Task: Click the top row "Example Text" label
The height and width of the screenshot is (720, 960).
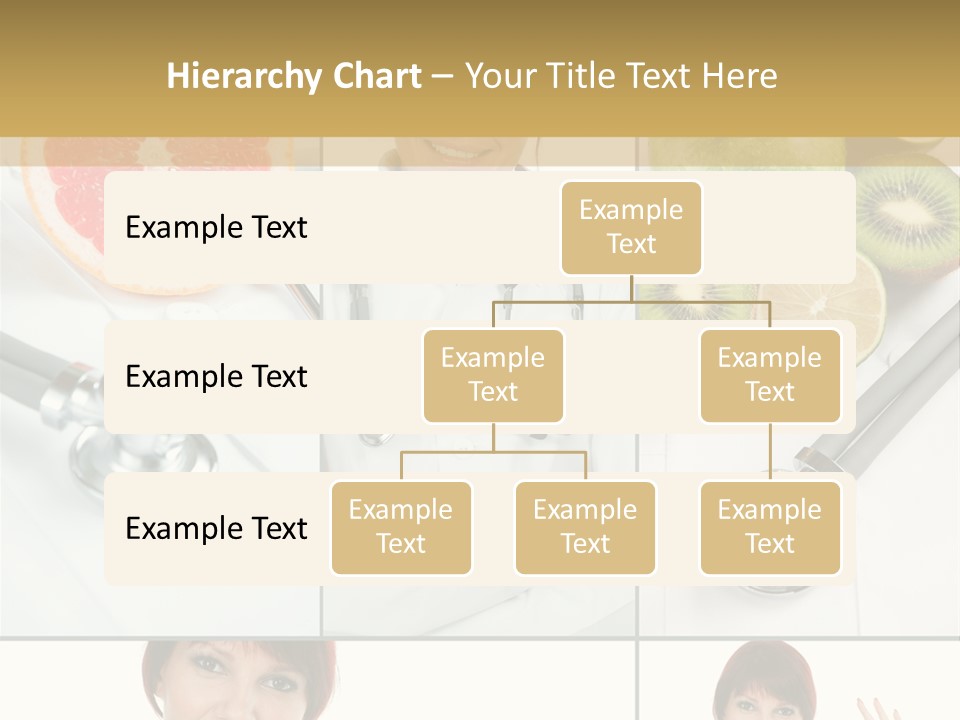Action: click(216, 227)
